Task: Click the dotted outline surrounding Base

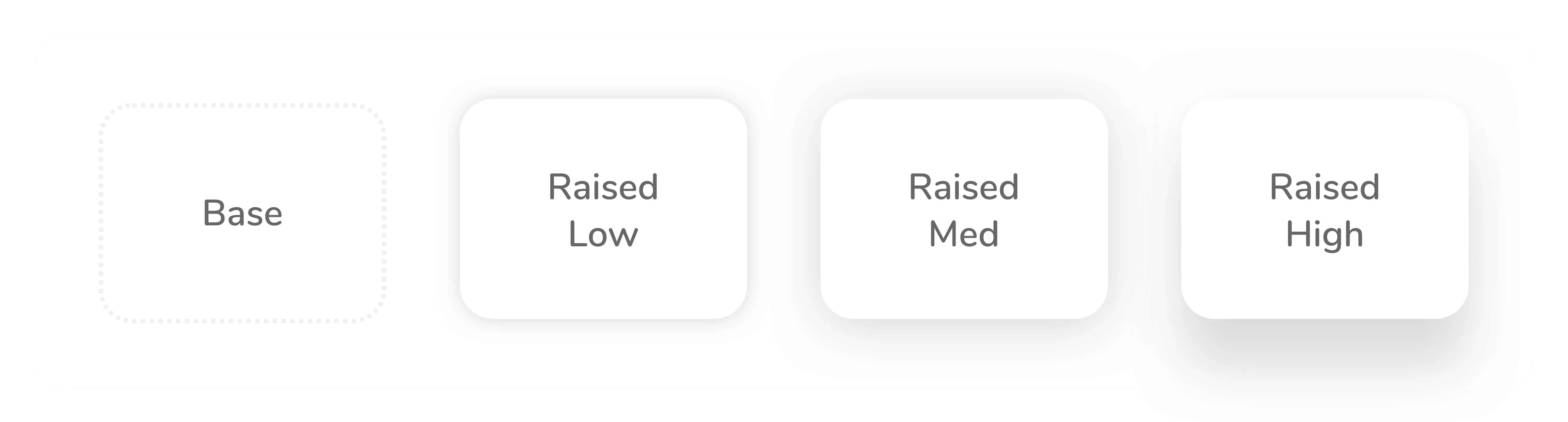Action: [244, 105]
